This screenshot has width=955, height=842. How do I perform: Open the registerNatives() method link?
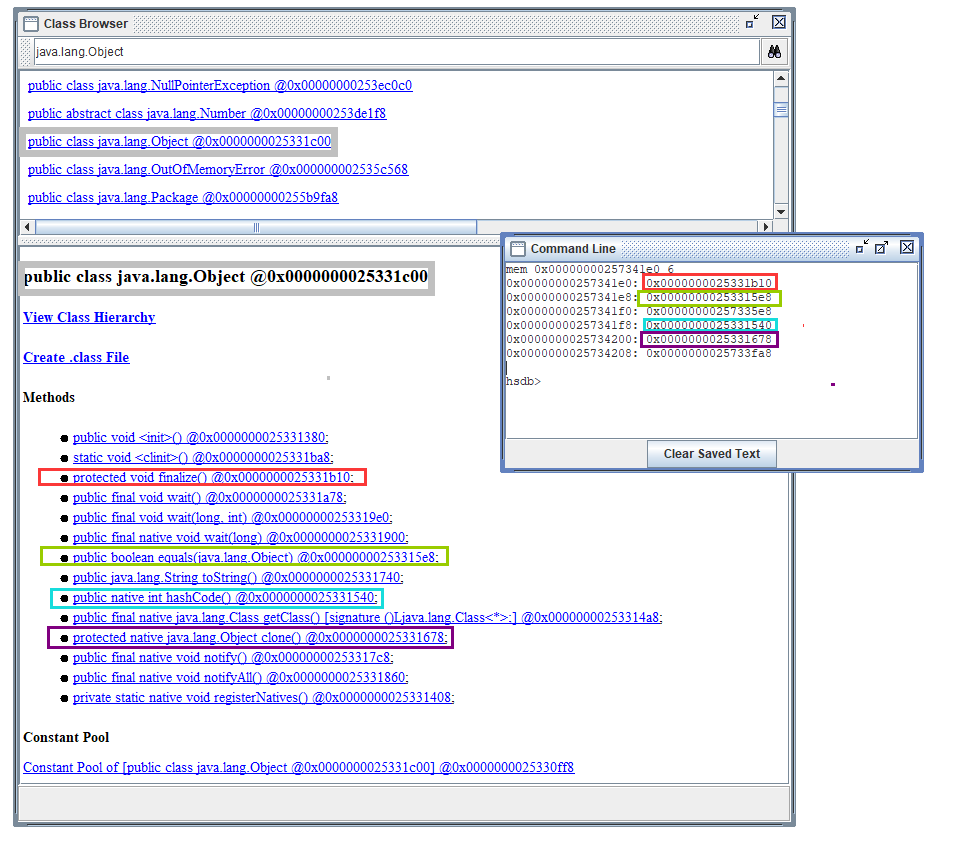coord(263,698)
